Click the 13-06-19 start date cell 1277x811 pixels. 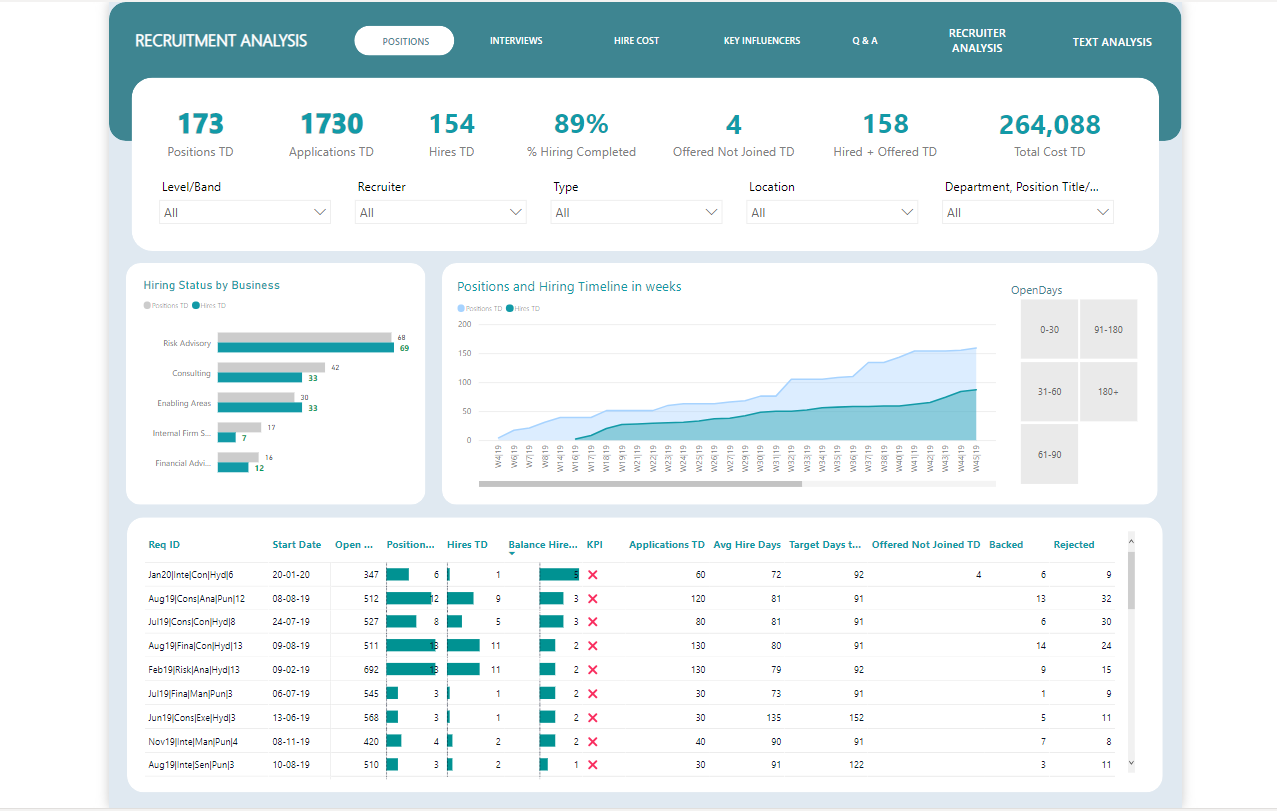[x=290, y=717]
